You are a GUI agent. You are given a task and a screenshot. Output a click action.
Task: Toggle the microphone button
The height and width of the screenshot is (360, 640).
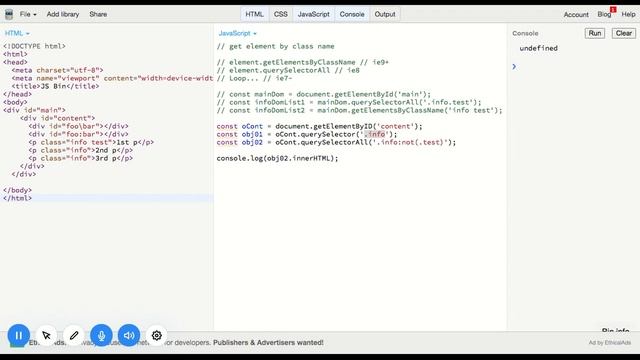tap(101, 336)
